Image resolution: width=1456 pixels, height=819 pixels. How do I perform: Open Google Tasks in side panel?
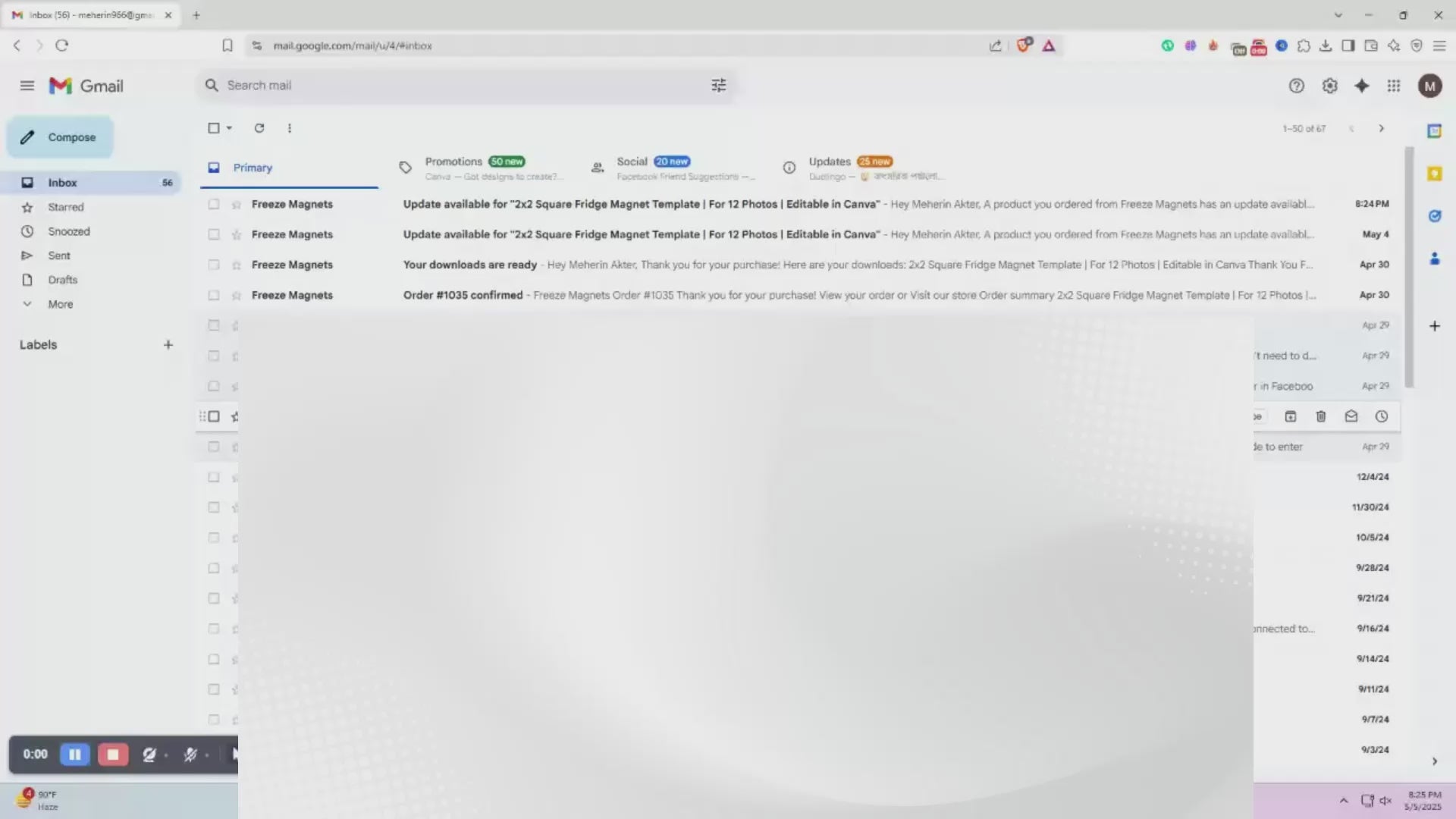tap(1434, 216)
